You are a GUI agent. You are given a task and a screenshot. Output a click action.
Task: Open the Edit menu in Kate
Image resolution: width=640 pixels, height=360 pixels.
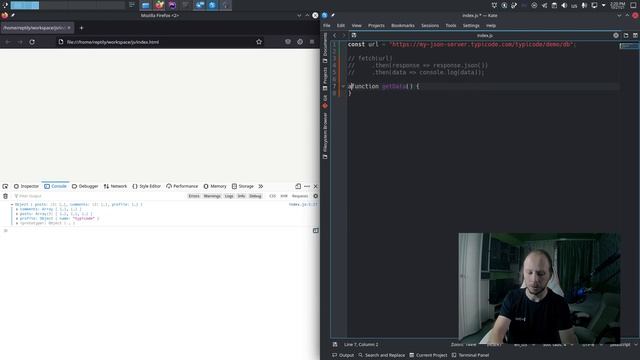coord(340,25)
